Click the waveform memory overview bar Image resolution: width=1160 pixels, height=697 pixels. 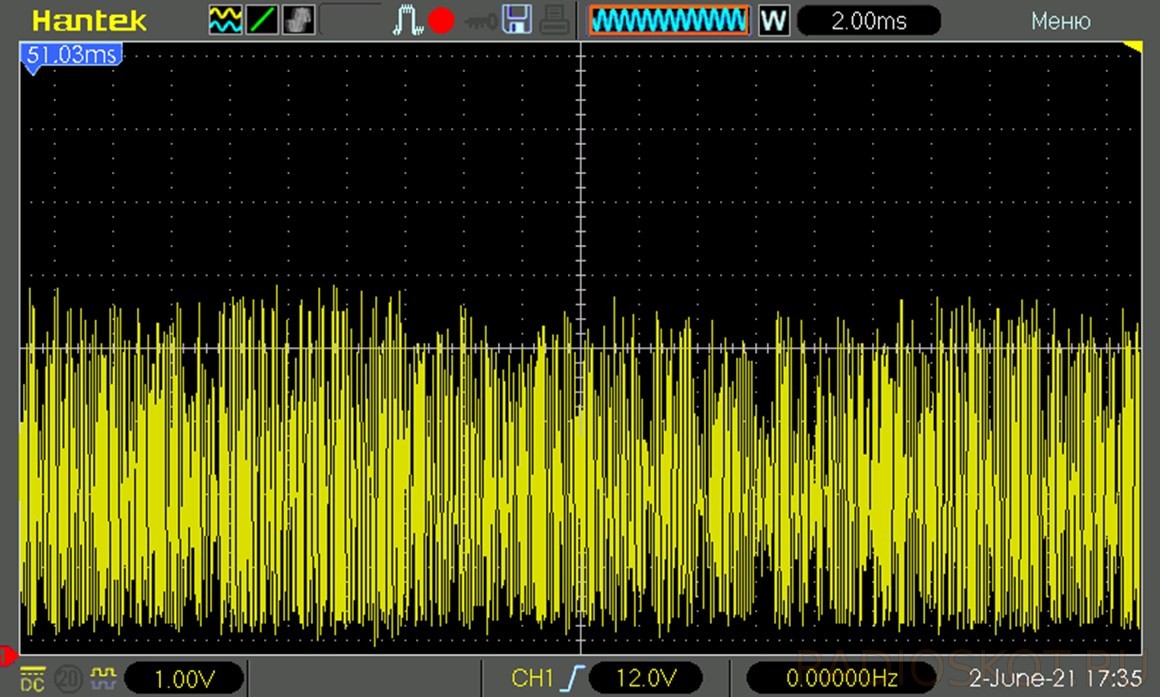pos(668,20)
